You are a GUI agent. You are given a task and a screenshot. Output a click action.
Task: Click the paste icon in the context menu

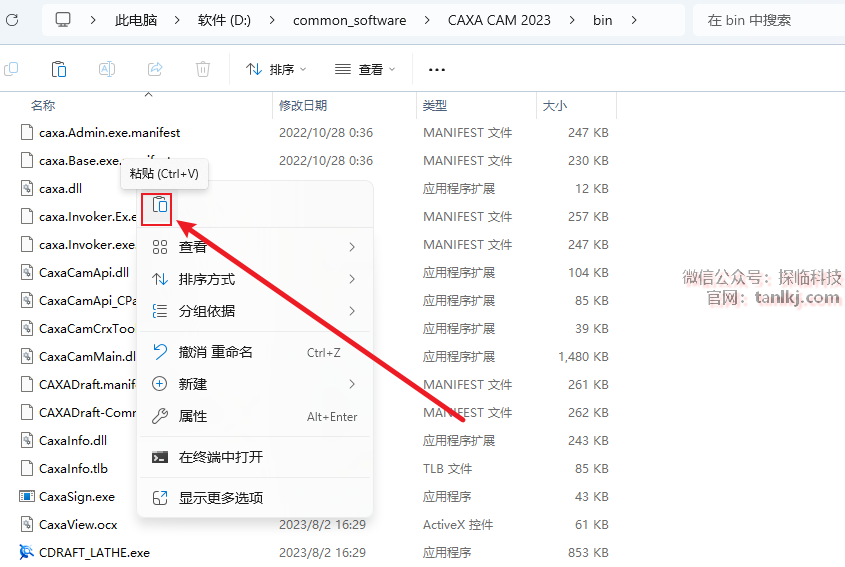[160, 205]
